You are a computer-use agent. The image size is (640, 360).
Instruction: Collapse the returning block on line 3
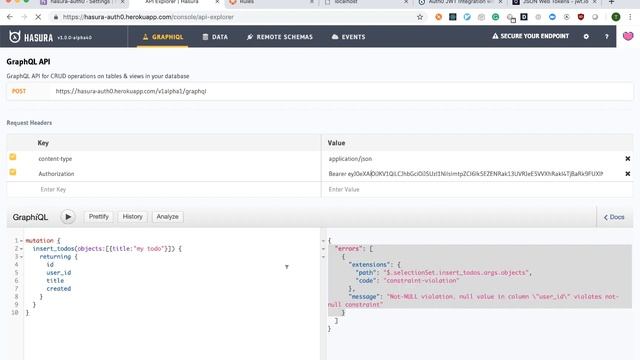tap(21, 257)
